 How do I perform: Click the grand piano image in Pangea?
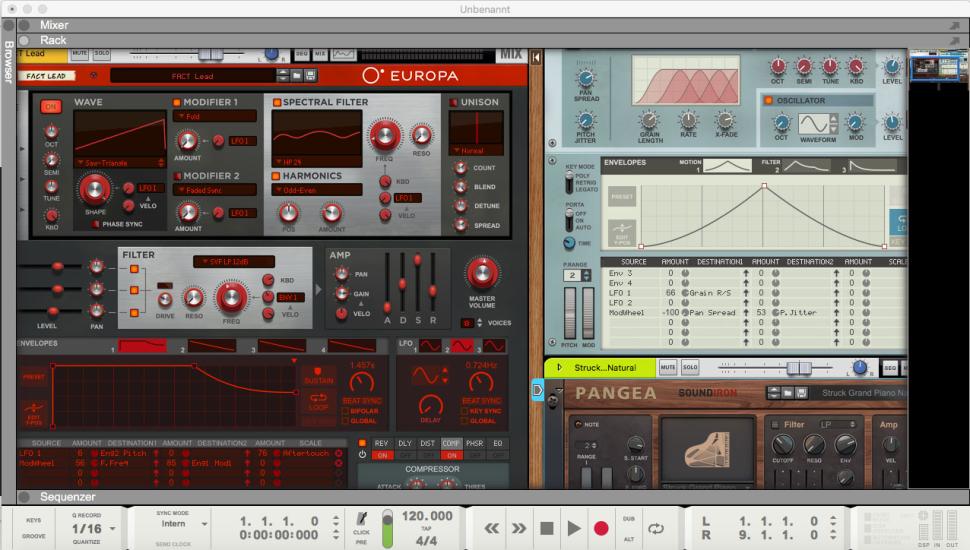coord(709,450)
